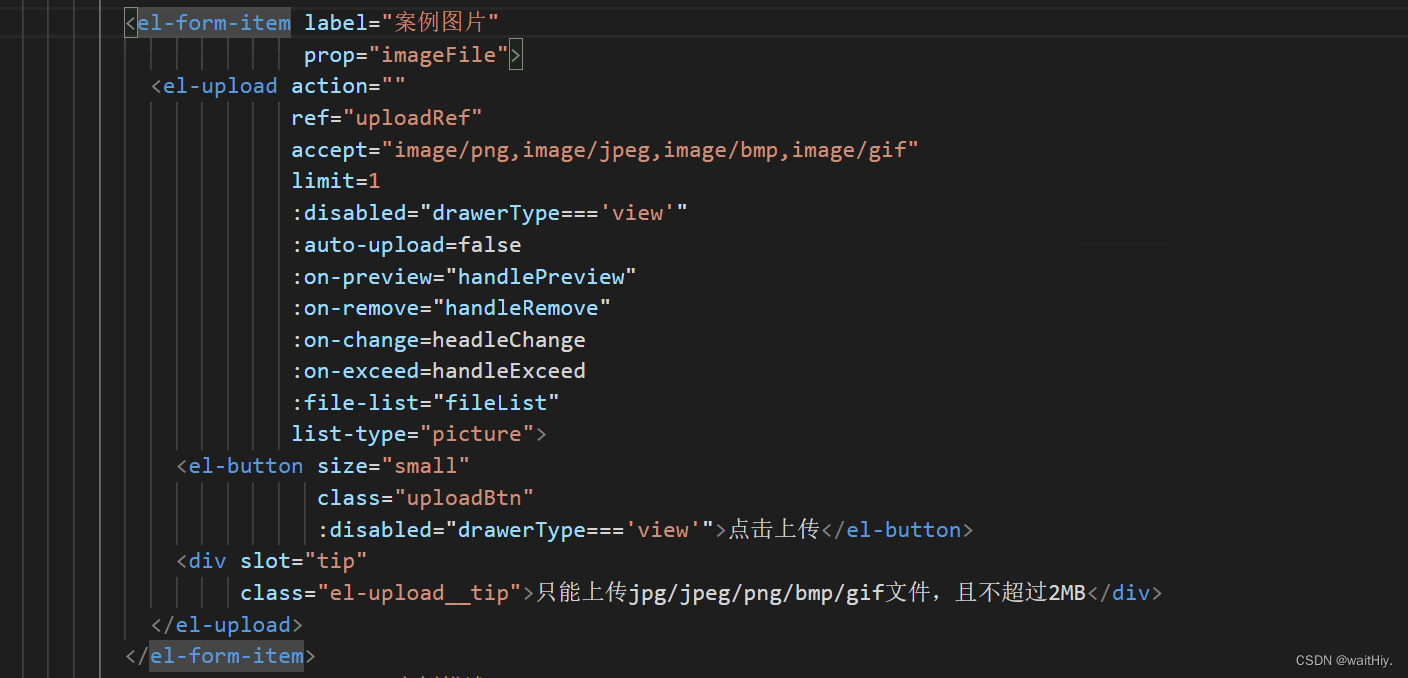Viewport: 1408px width, 678px height.
Task: Click the closing el-upload tag
Action: pyautogui.click(x=227, y=625)
